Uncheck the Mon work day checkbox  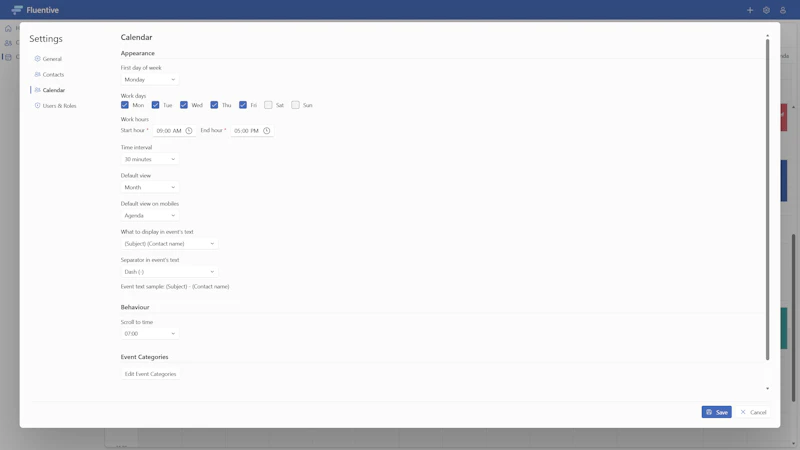coord(124,105)
